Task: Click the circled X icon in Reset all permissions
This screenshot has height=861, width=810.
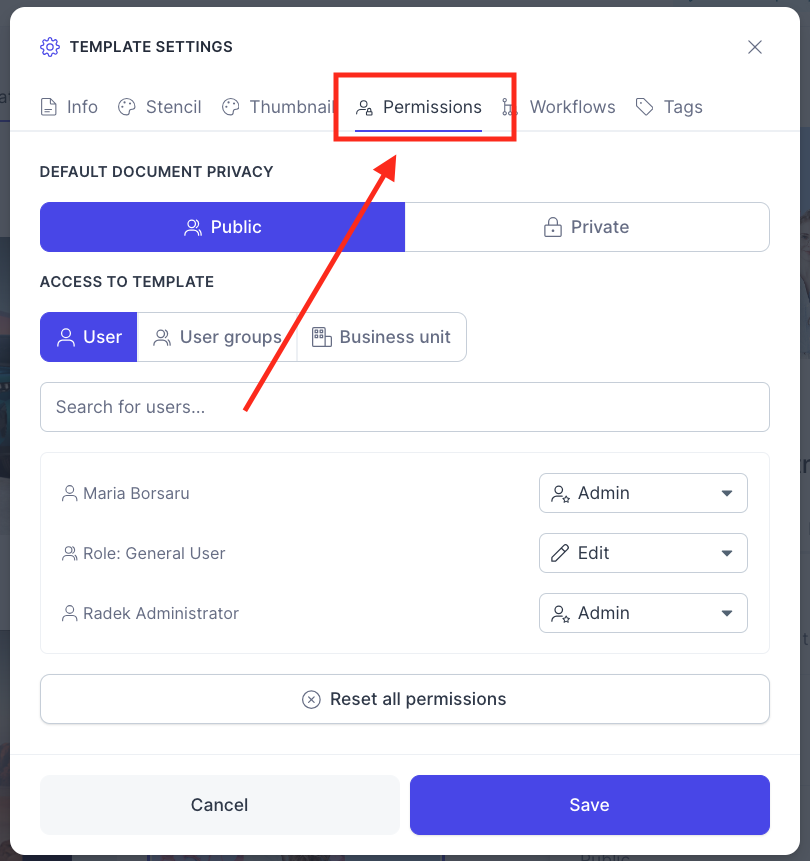Action: (x=311, y=700)
